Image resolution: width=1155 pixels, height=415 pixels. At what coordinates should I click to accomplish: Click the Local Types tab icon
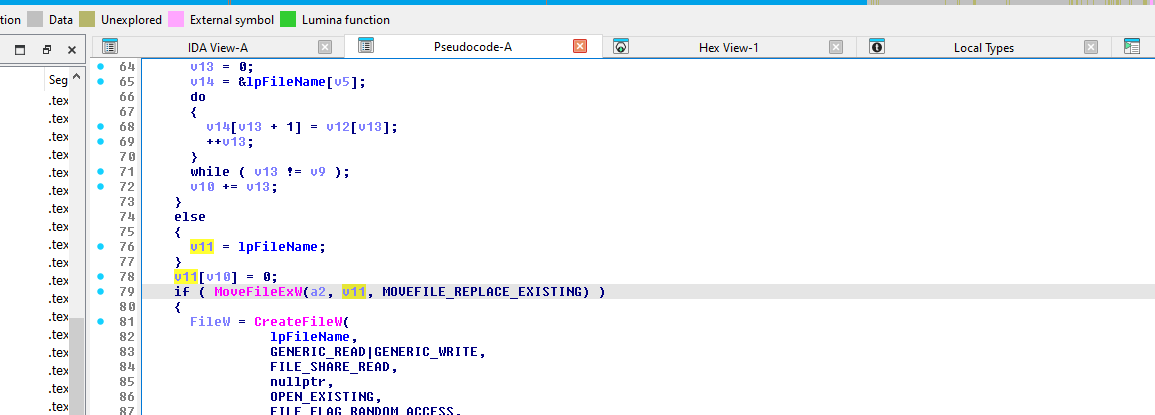(877, 47)
